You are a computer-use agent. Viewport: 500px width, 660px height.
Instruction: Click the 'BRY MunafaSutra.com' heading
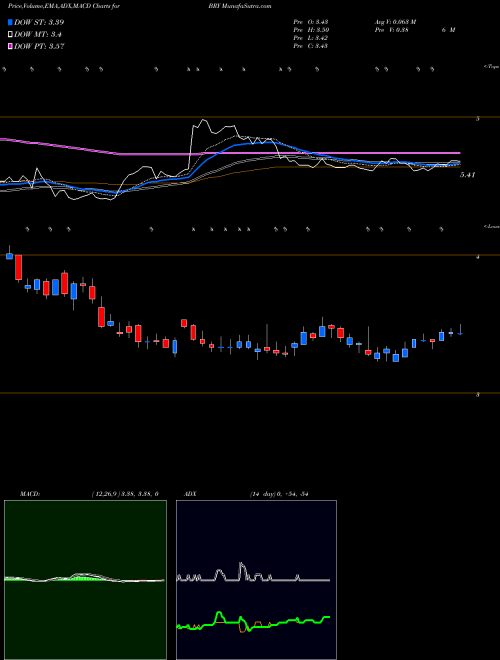[239, 6]
